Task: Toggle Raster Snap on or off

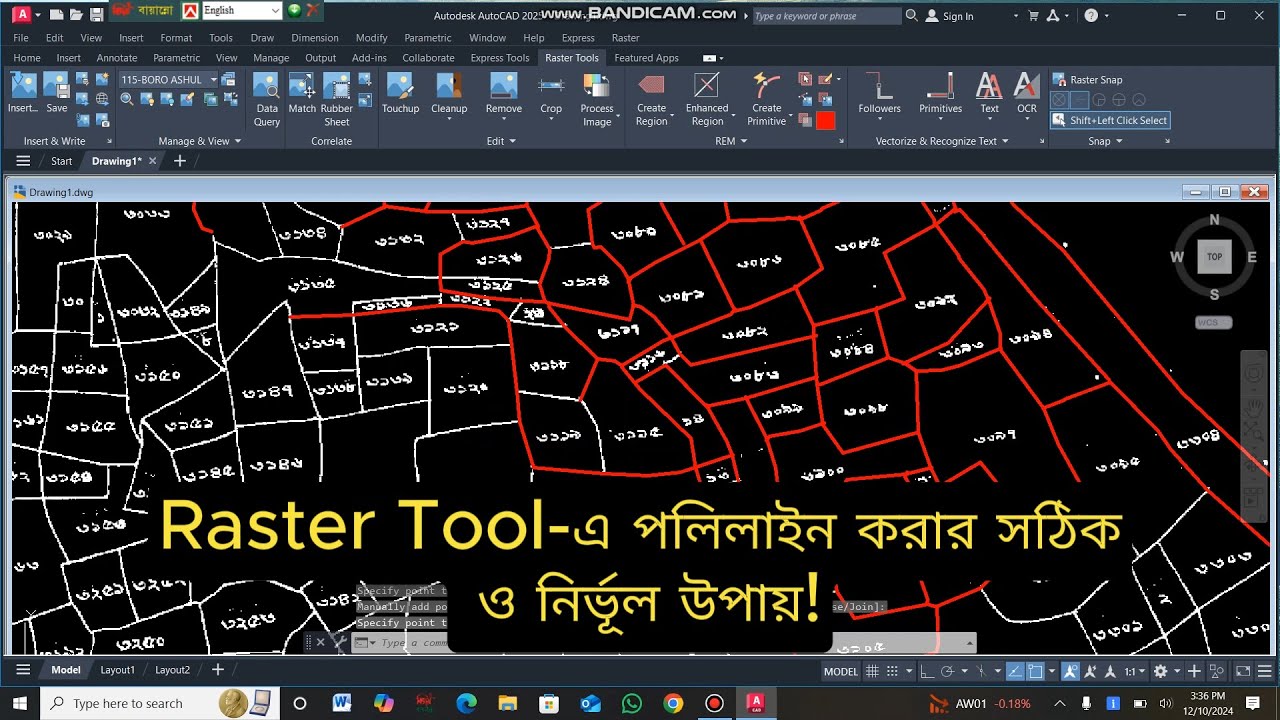Action: coord(1087,79)
